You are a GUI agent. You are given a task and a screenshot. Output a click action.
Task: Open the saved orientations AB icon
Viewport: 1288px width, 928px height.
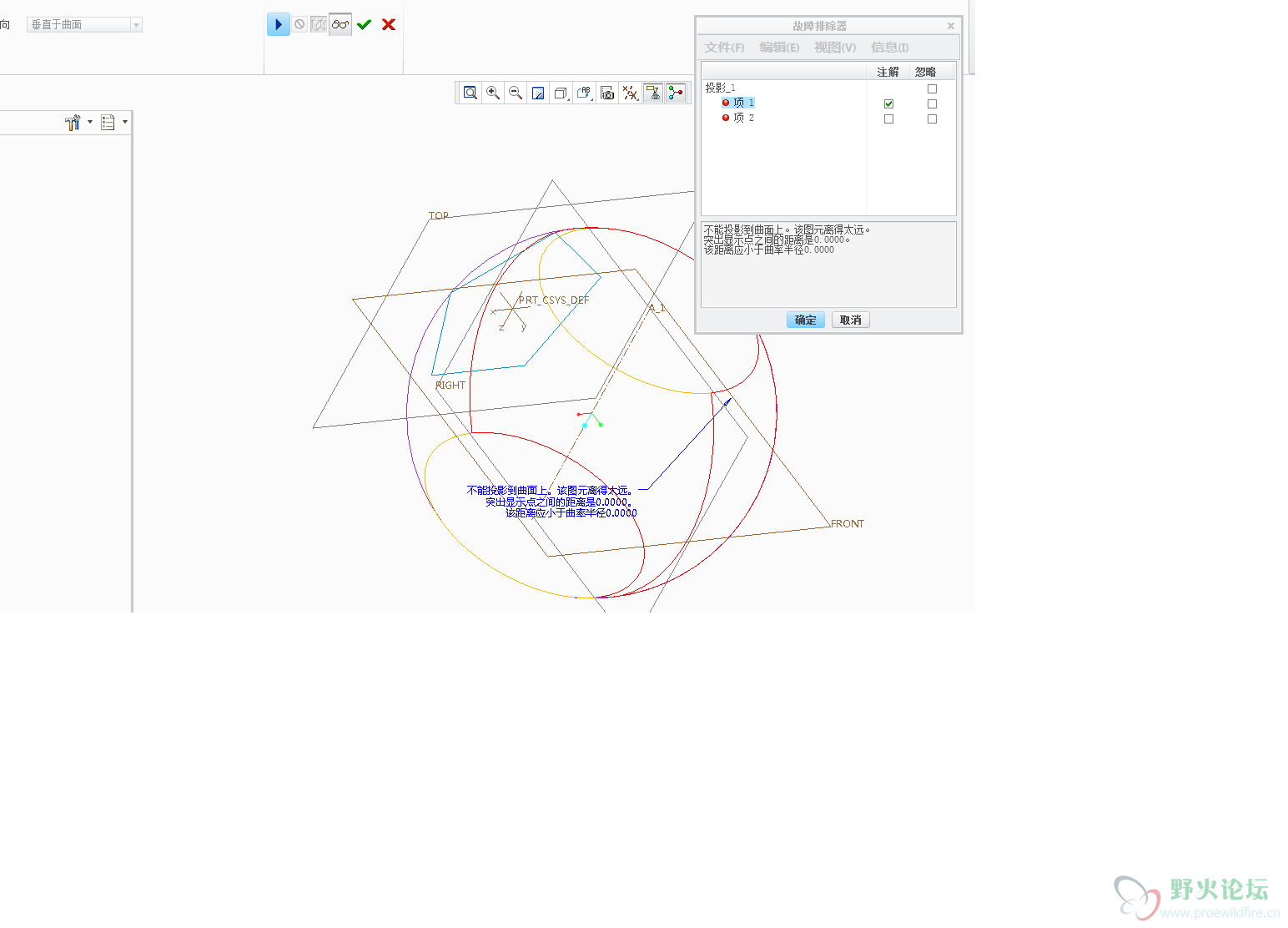tap(585, 93)
